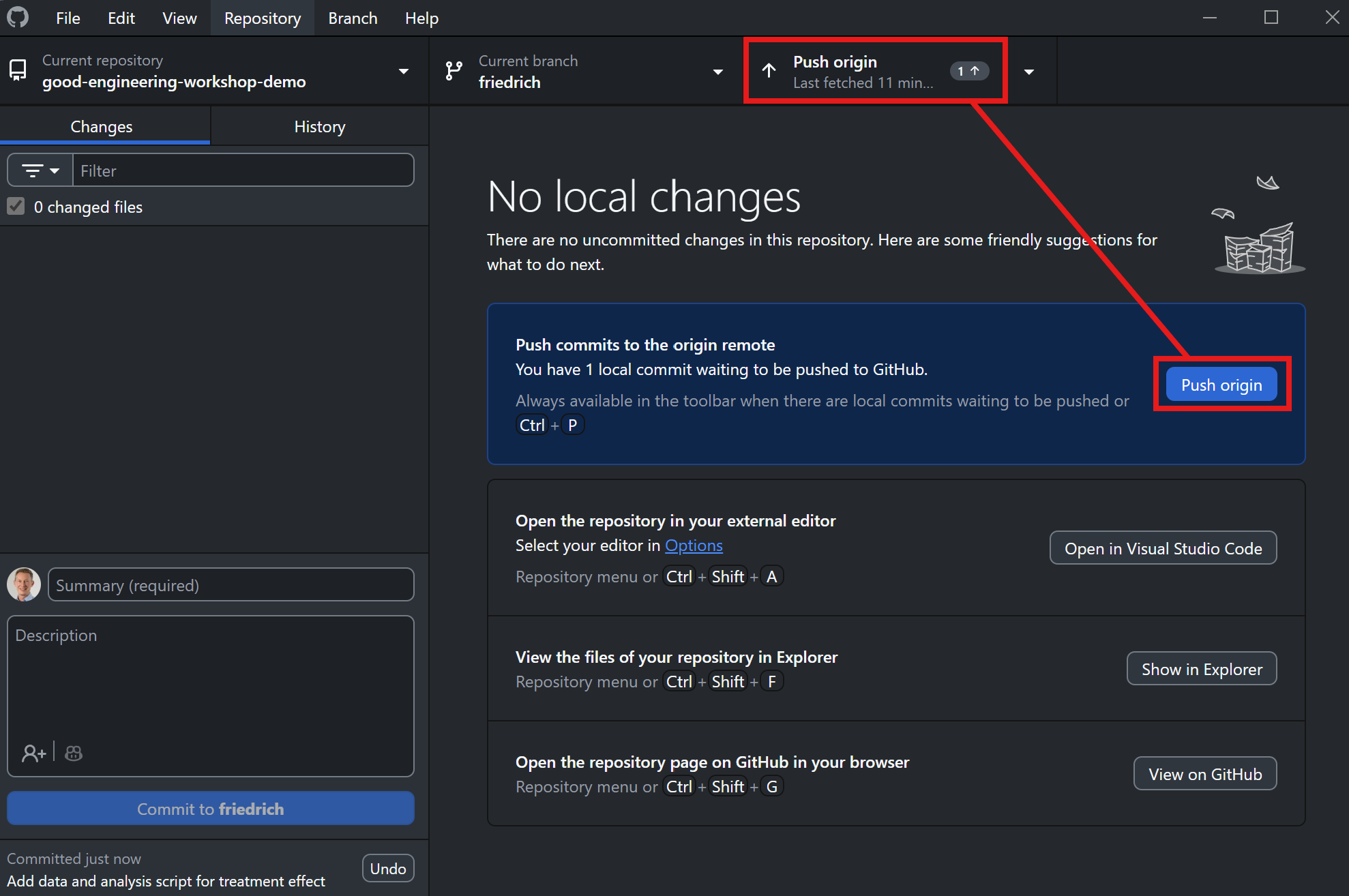Image resolution: width=1349 pixels, height=896 pixels.
Task: Click the current repository icon
Action: tap(18, 71)
